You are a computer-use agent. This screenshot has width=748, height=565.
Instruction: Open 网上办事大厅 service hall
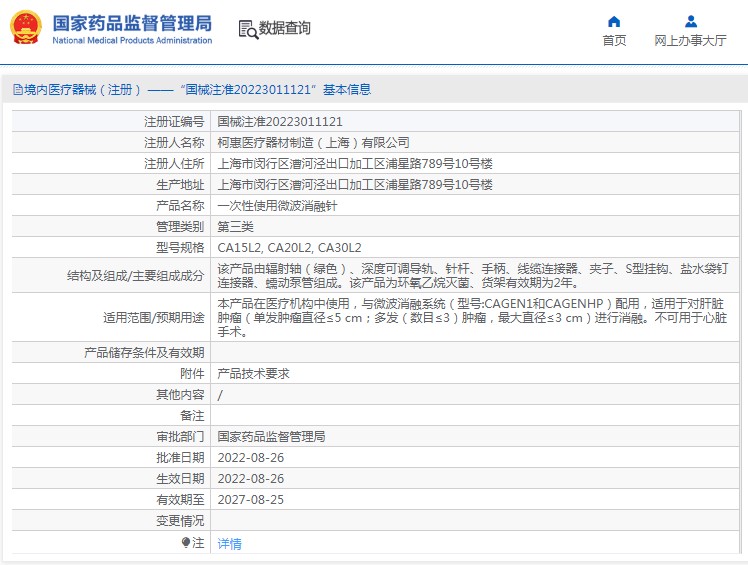click(x=690, y=41)
